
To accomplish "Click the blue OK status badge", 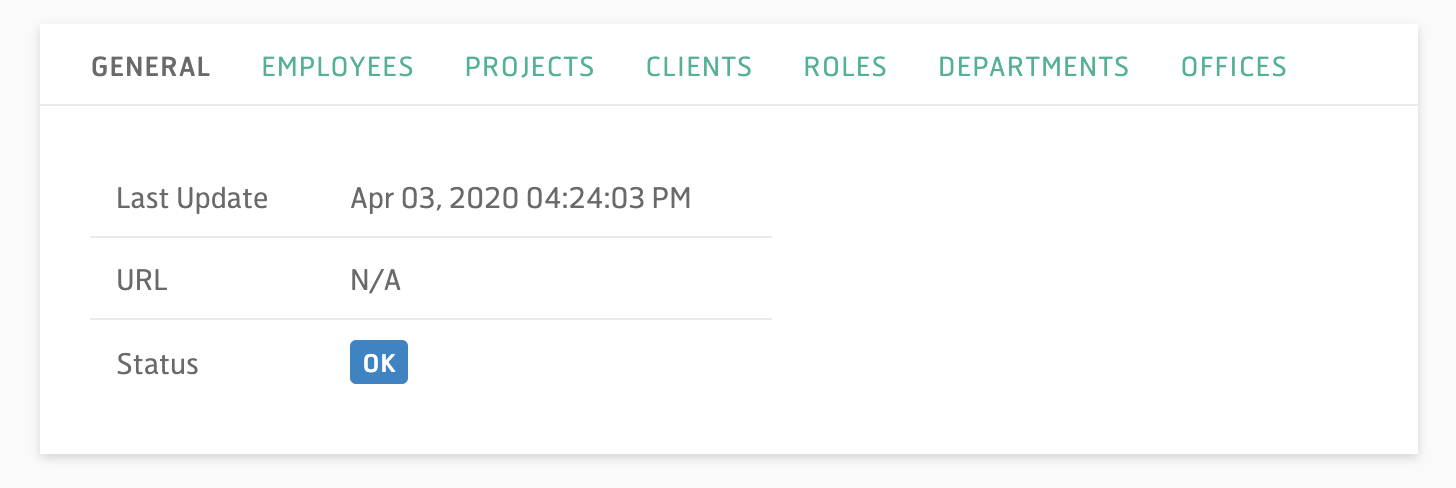I will coord(379,363).
